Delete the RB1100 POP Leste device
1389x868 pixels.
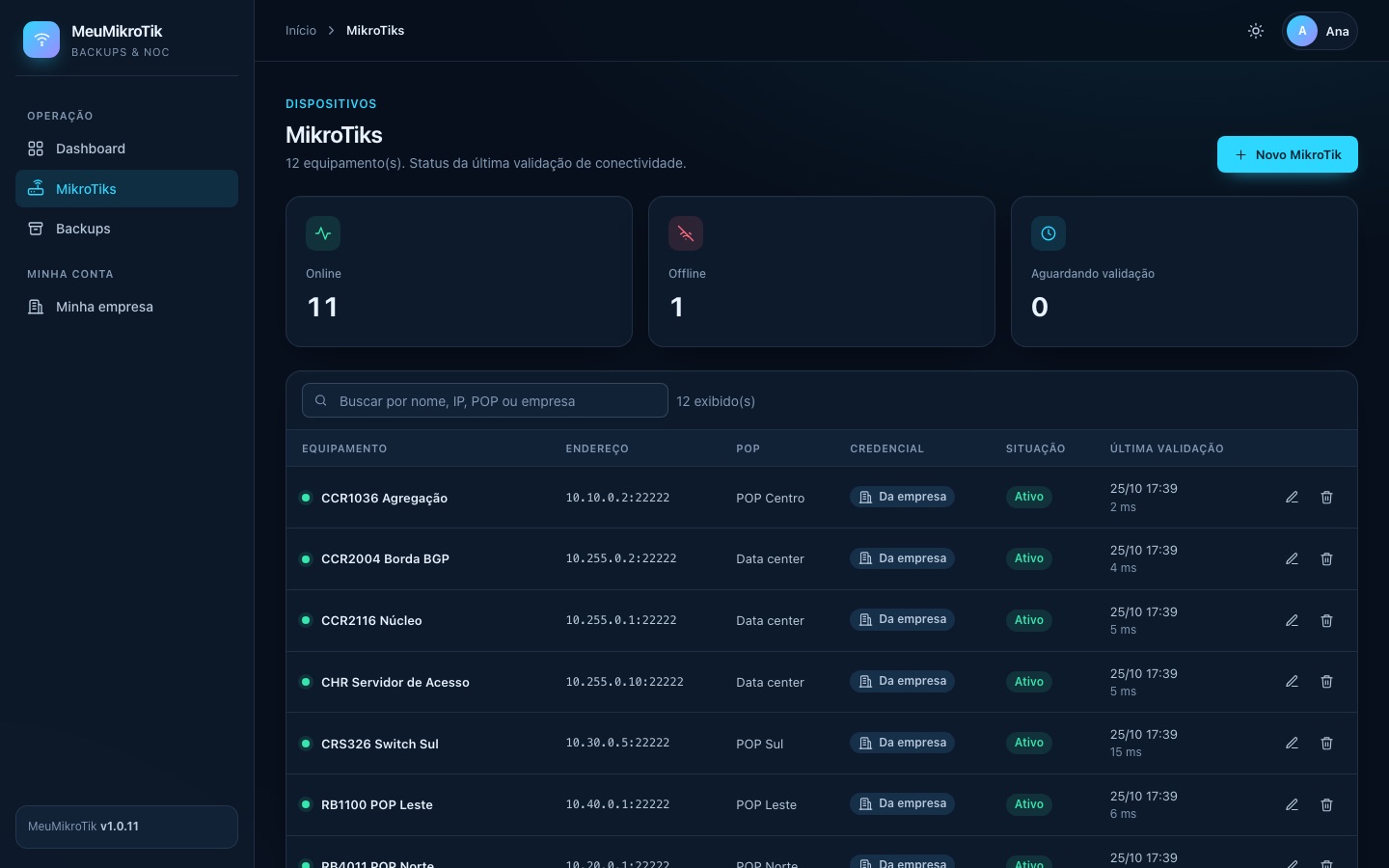[x=1327, y=805]
